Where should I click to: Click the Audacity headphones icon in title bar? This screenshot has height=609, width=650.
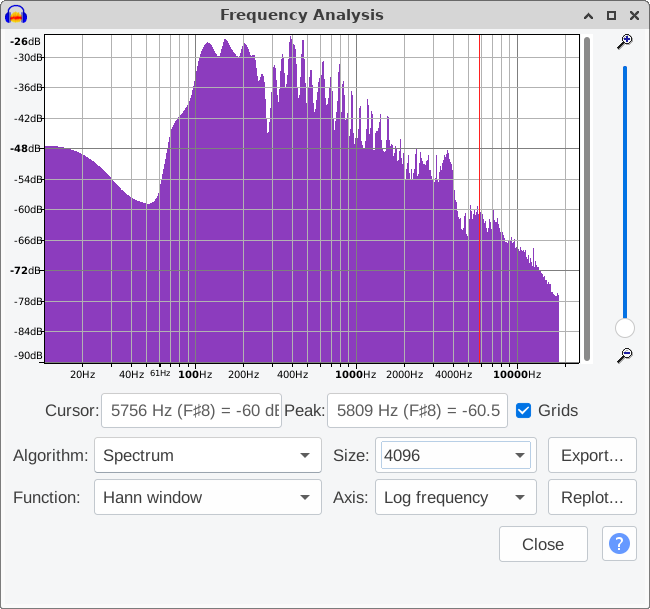click(x=16, y=15)
